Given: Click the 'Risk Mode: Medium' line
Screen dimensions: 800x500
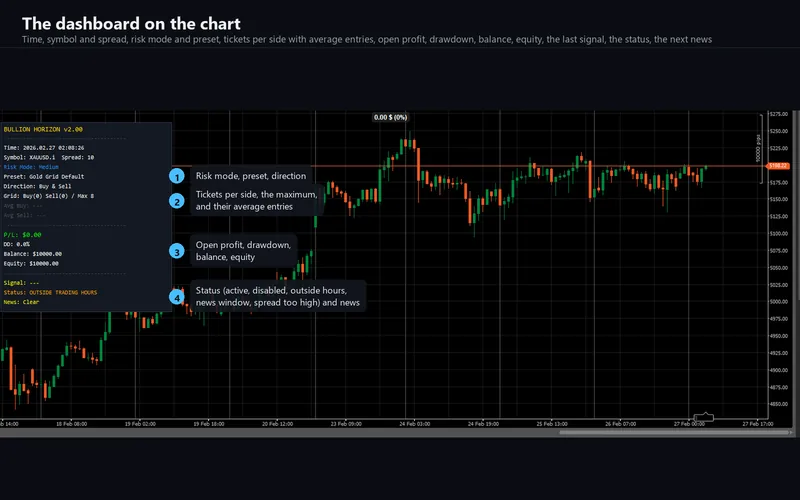Looking at the screenshot, I should tap(31, 167).
